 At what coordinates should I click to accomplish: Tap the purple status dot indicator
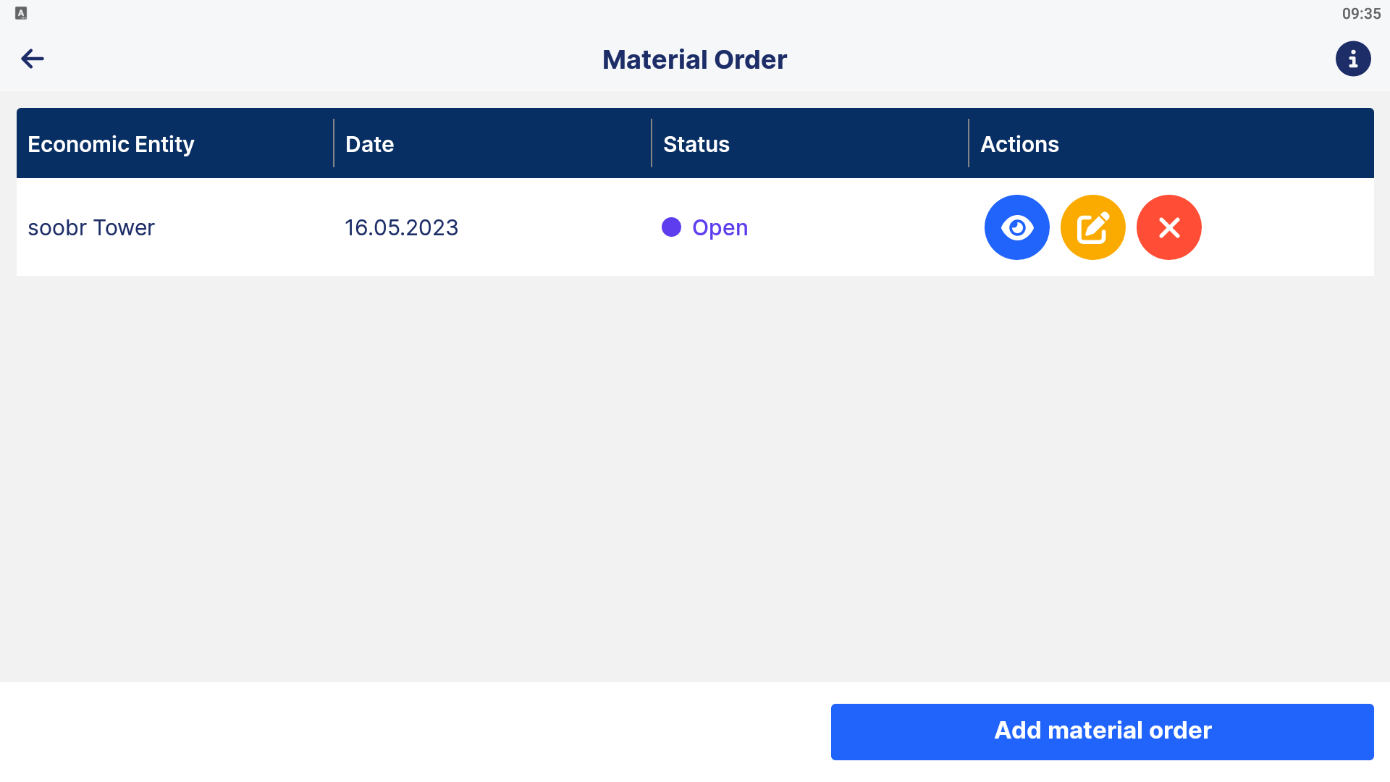pos(672,228)
